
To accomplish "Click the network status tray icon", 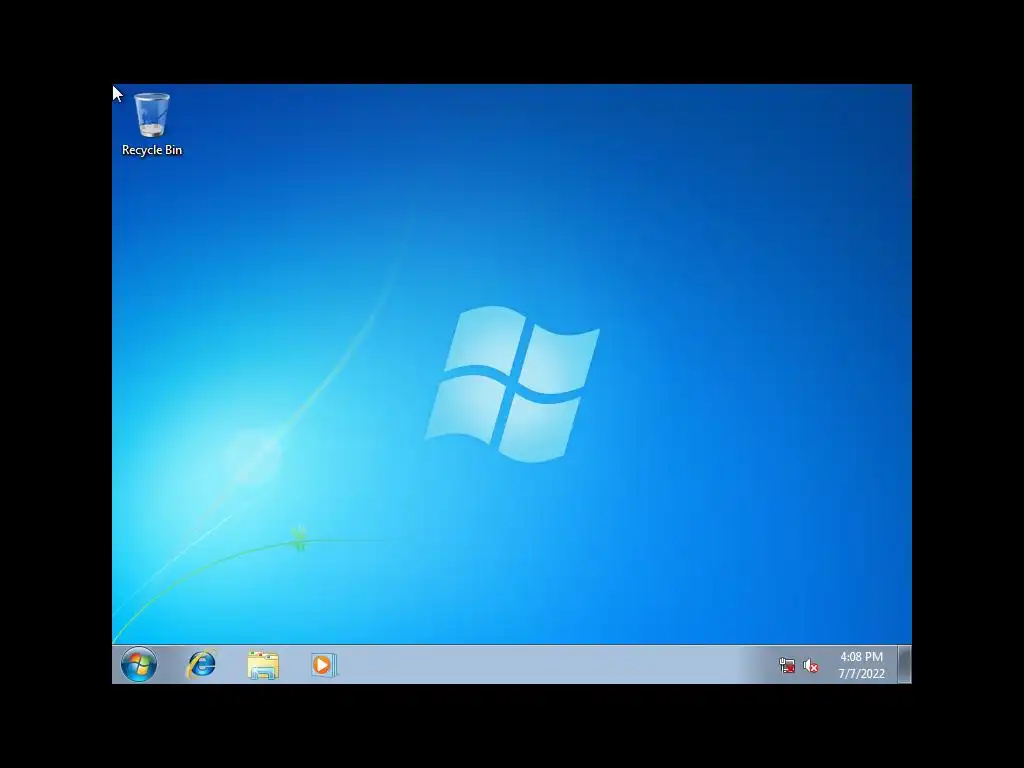I will (787, 665).
